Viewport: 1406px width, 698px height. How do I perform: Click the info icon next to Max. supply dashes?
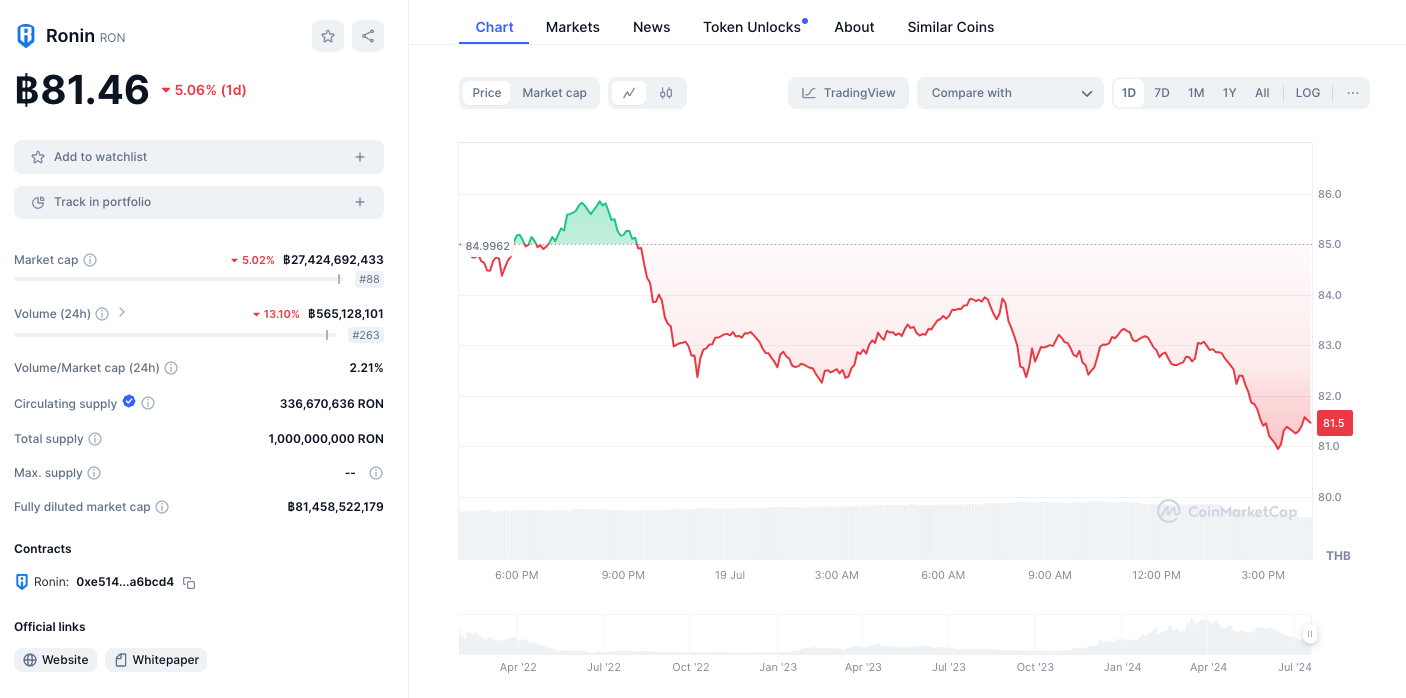[376, 473]
